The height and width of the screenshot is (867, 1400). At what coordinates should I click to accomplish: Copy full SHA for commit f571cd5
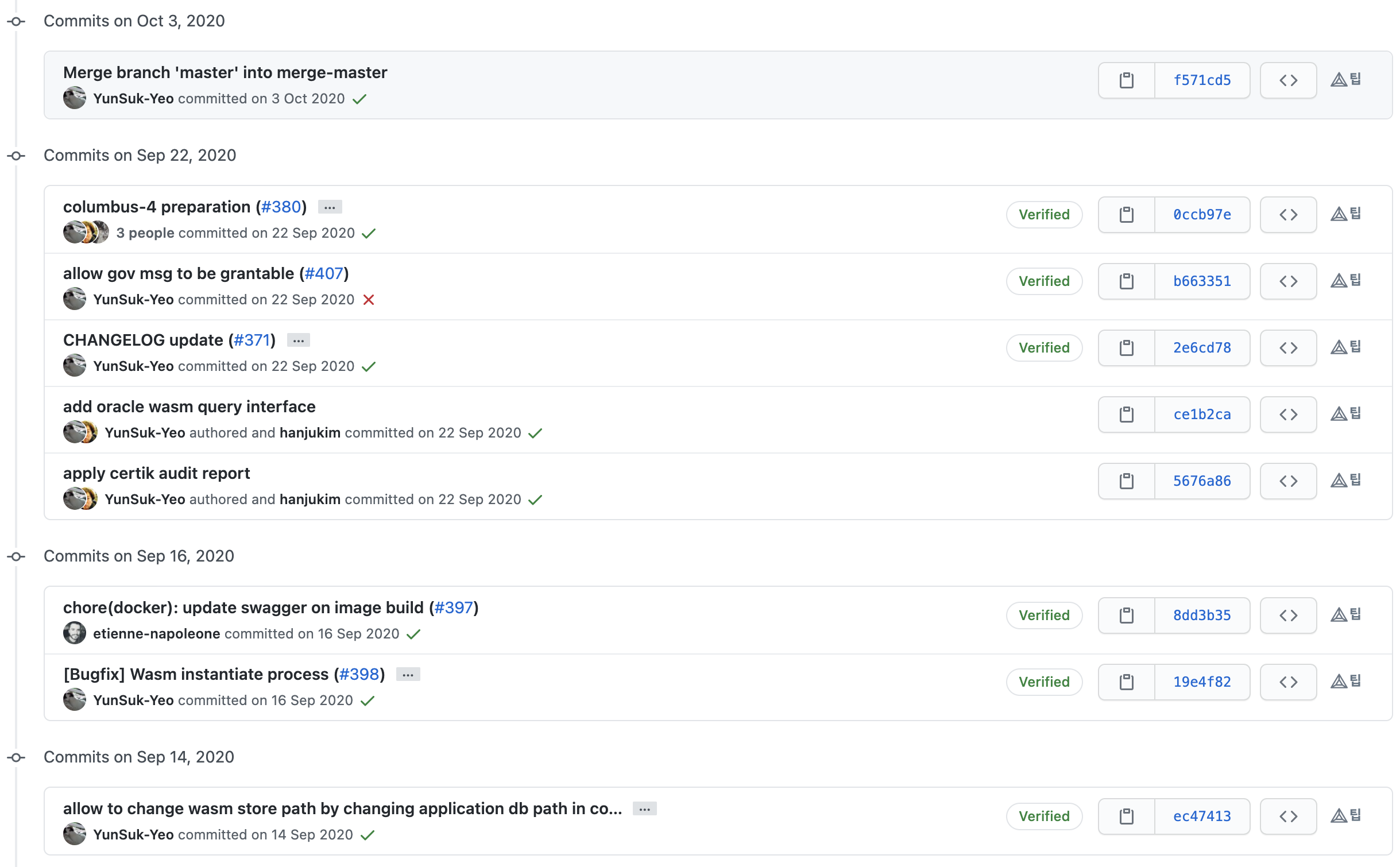tap(1126, 80)
